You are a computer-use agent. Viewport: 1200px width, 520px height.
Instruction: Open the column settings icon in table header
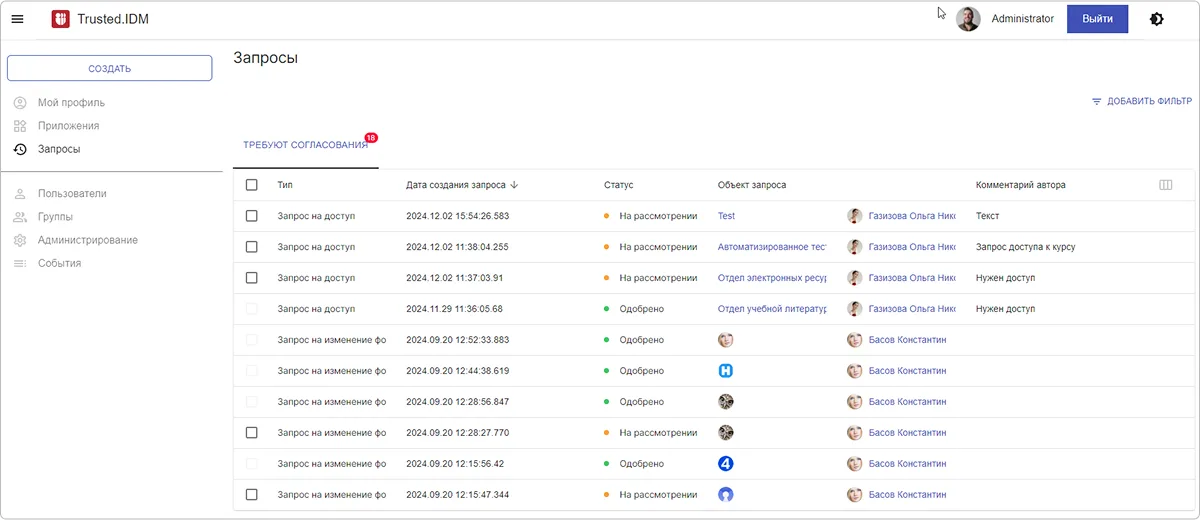coord(1165,185)
